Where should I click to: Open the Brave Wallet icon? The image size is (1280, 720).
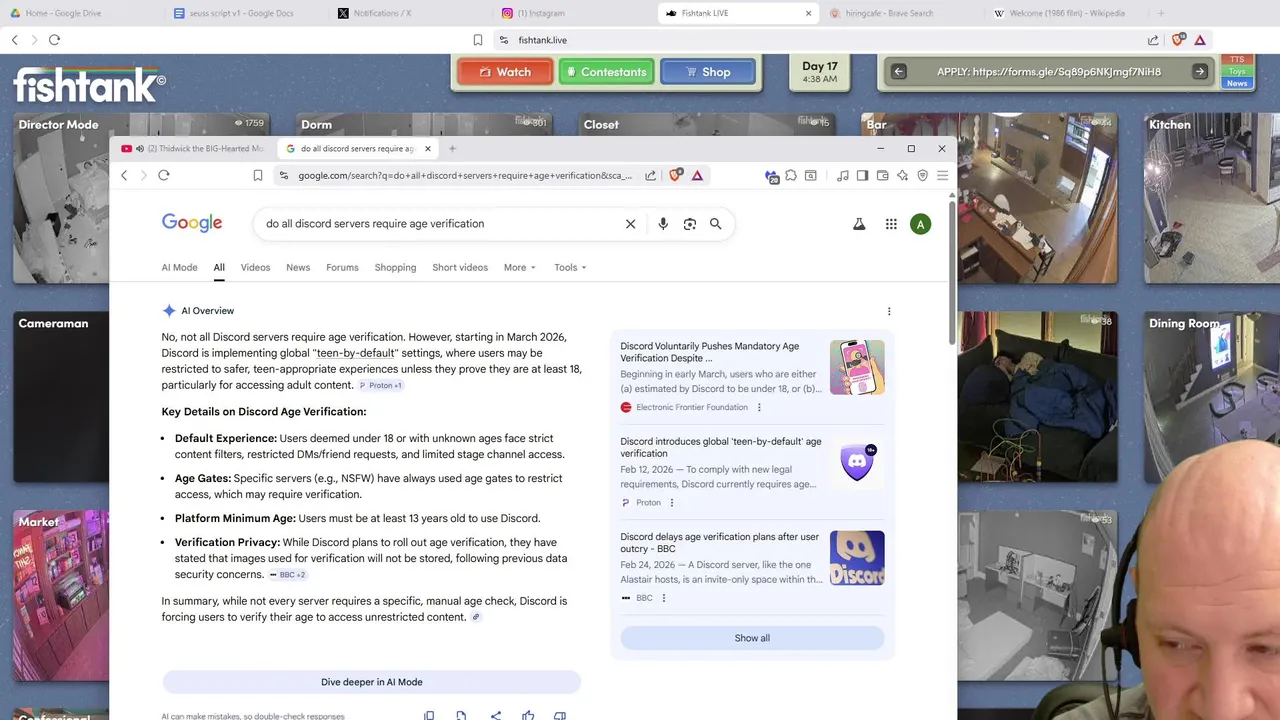(882, 175)
